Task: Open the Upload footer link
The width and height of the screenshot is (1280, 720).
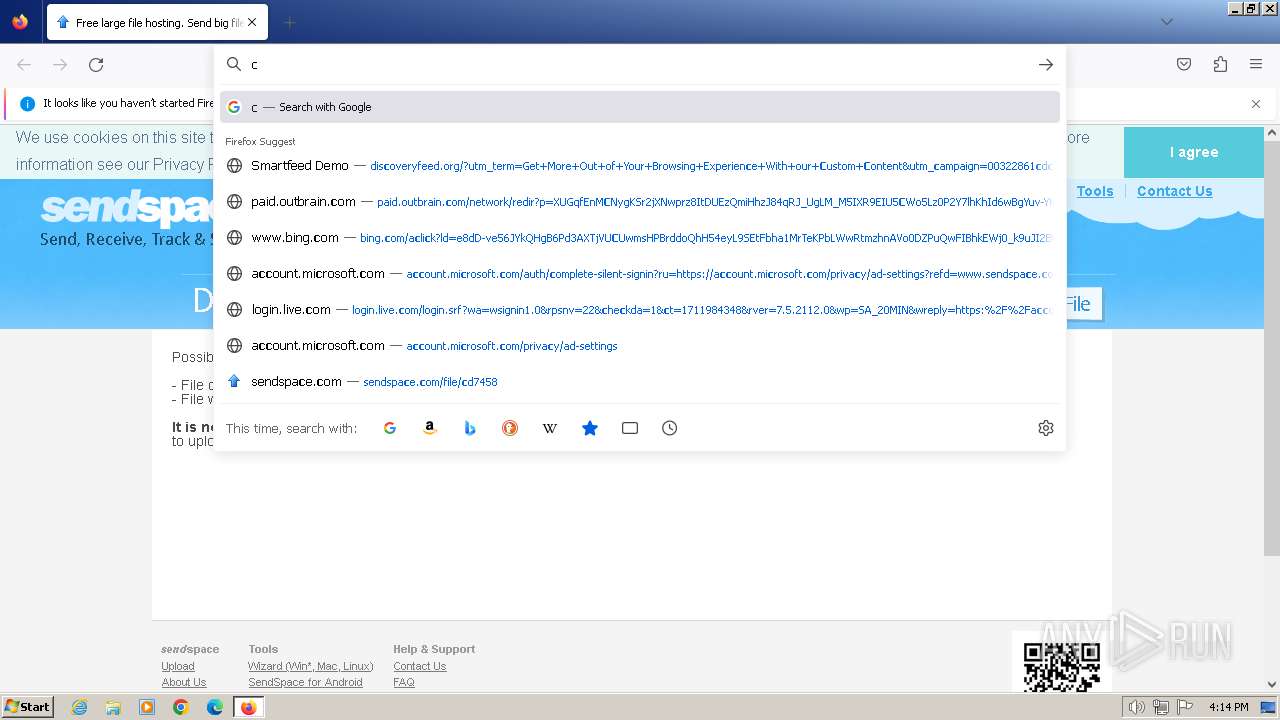Action: tap(178, 666)
